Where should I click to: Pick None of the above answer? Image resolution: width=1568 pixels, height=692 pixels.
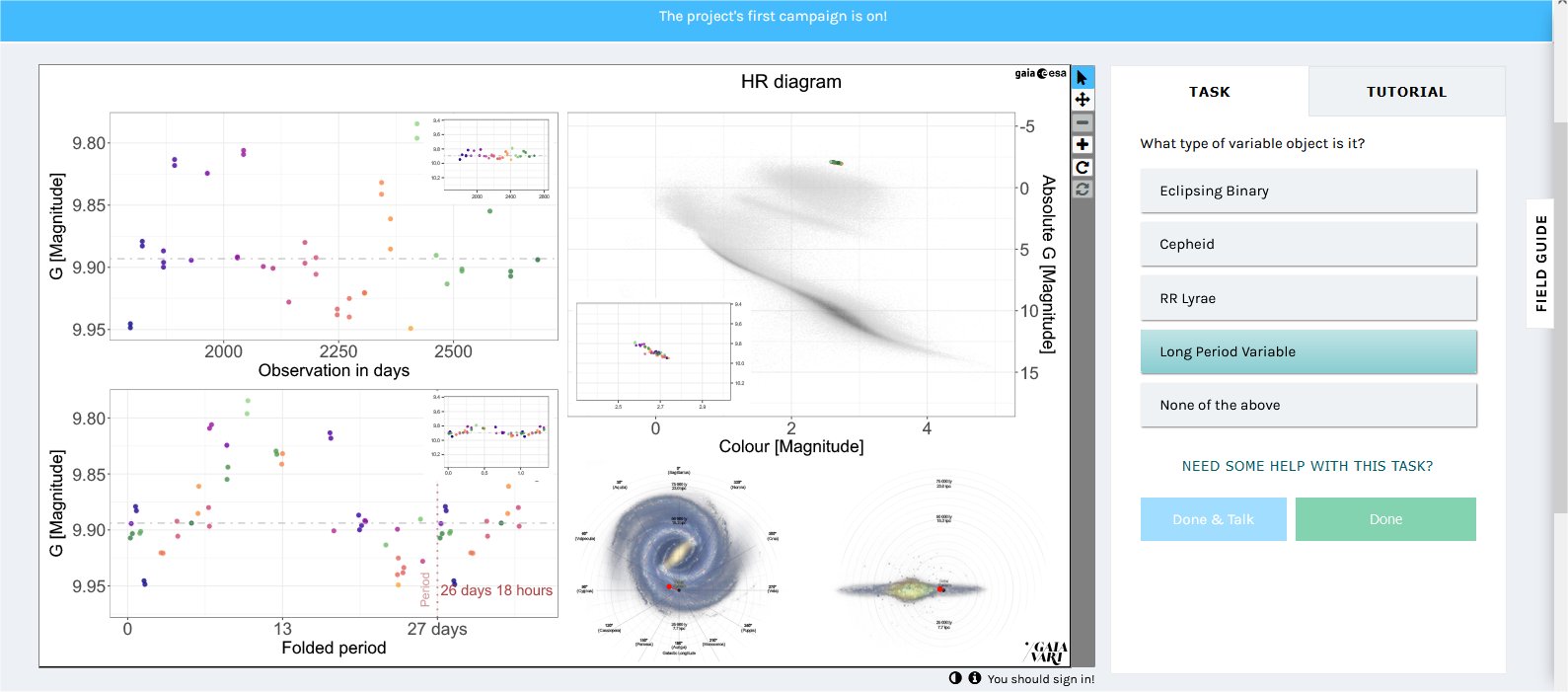point(1308,405)
